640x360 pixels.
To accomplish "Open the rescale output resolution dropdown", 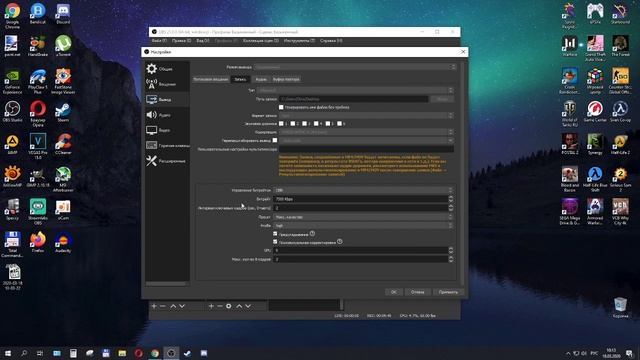I will pyautogui.click(x=367, y=140).
